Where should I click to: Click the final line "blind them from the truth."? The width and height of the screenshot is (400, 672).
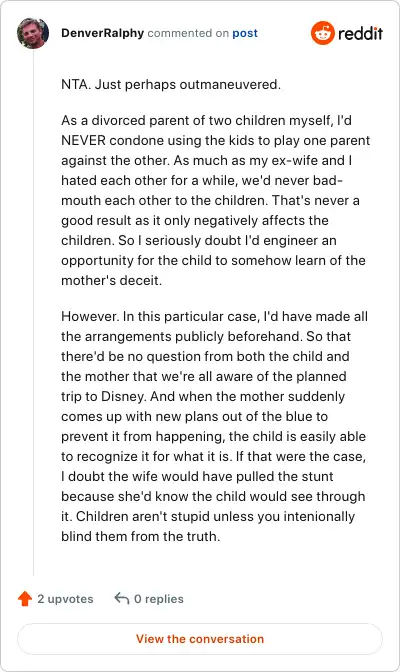141,536
